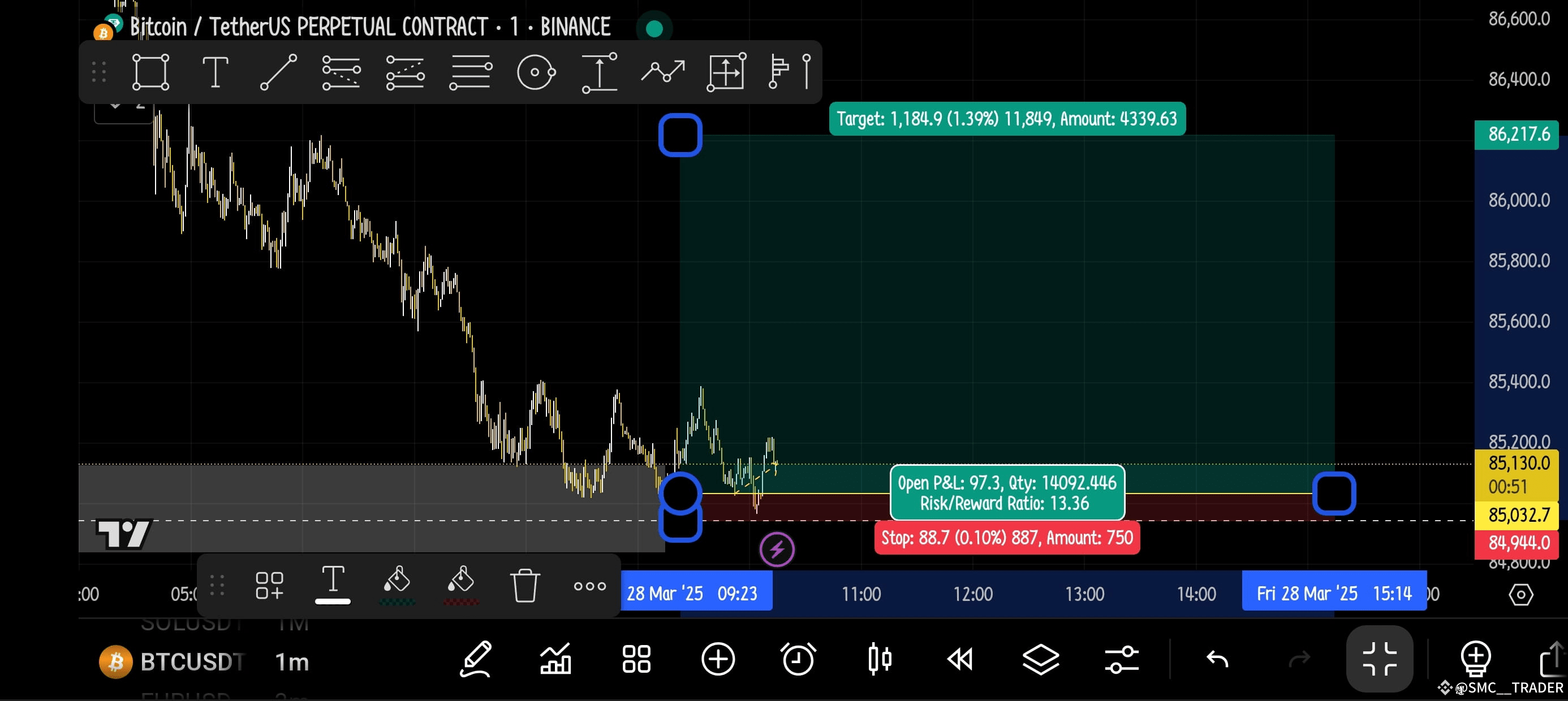Open the 1m timeframe selector

coord(292,661)
